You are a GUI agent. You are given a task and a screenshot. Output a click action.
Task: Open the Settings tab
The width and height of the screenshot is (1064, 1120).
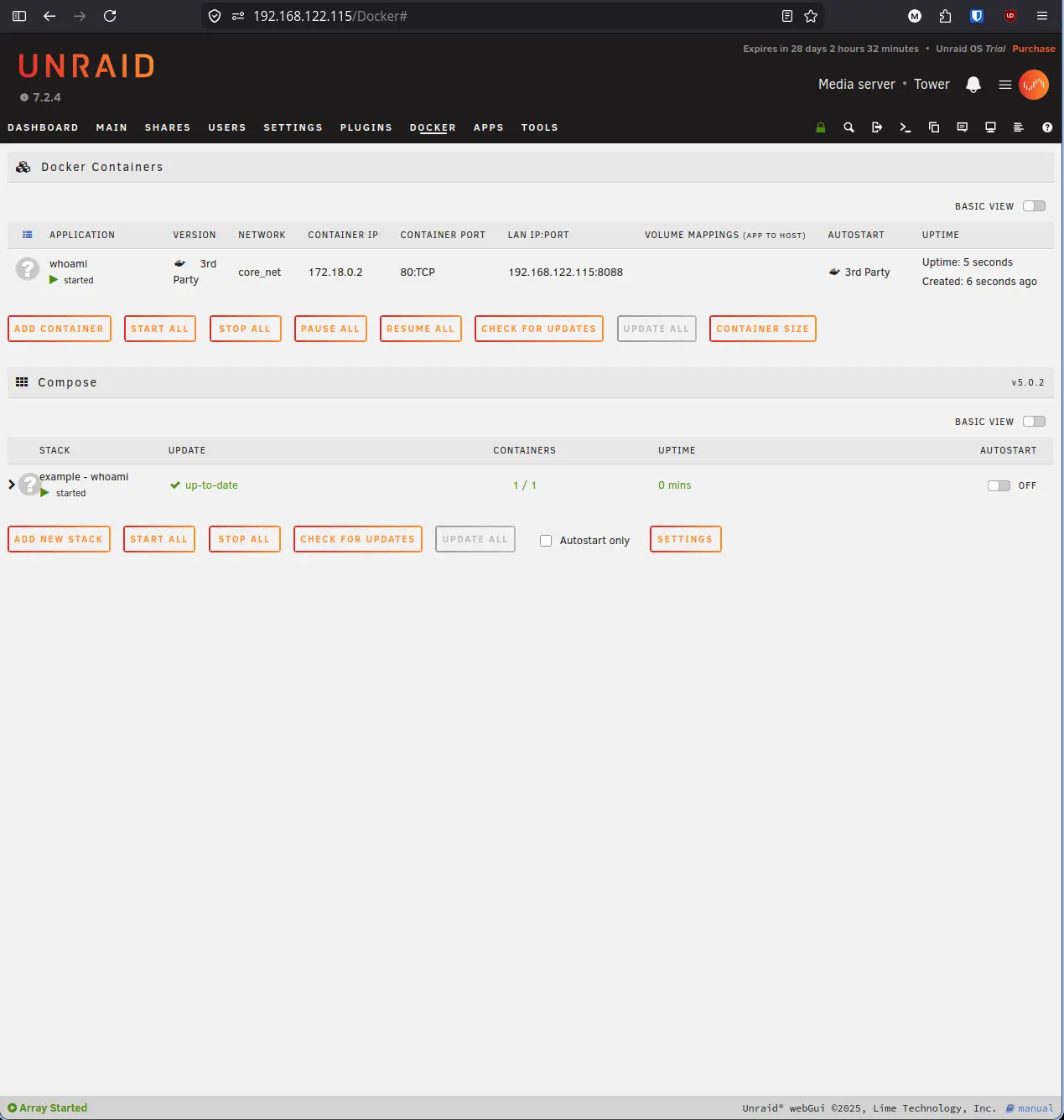(293, 127)
